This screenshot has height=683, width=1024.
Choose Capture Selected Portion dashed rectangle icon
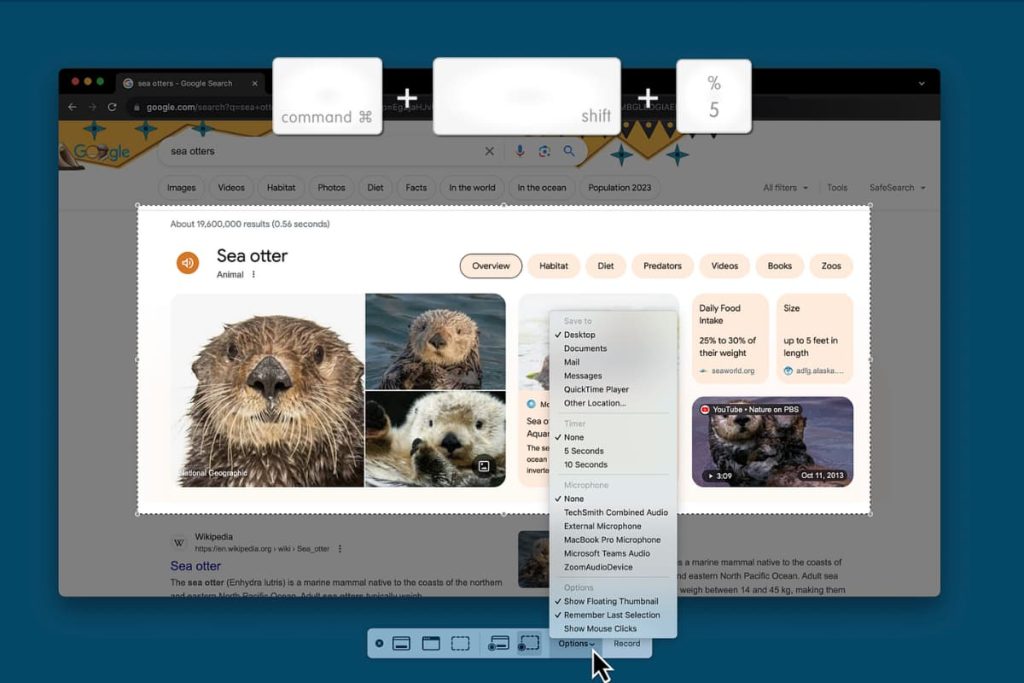[x=460, y=643]
